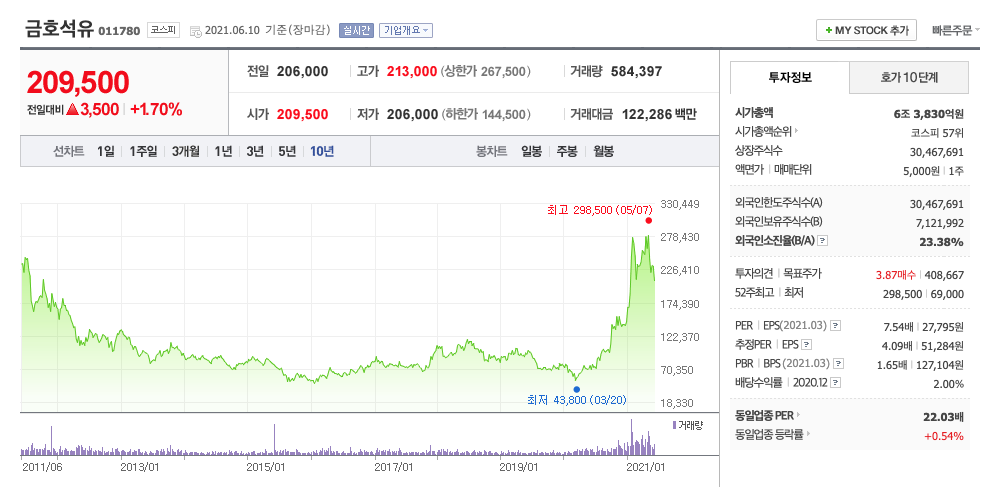Image resolution: width=1003 pixels, height=487 pixels.
Task: Click the red up-triangle beside 3,500
Action: pyautogui.click(x=72, y=109)
